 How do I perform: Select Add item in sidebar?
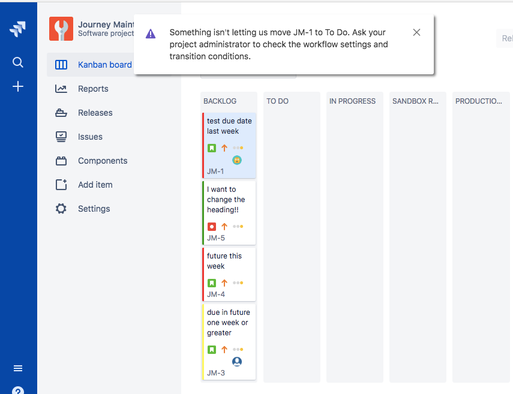[x=95, y=185]
